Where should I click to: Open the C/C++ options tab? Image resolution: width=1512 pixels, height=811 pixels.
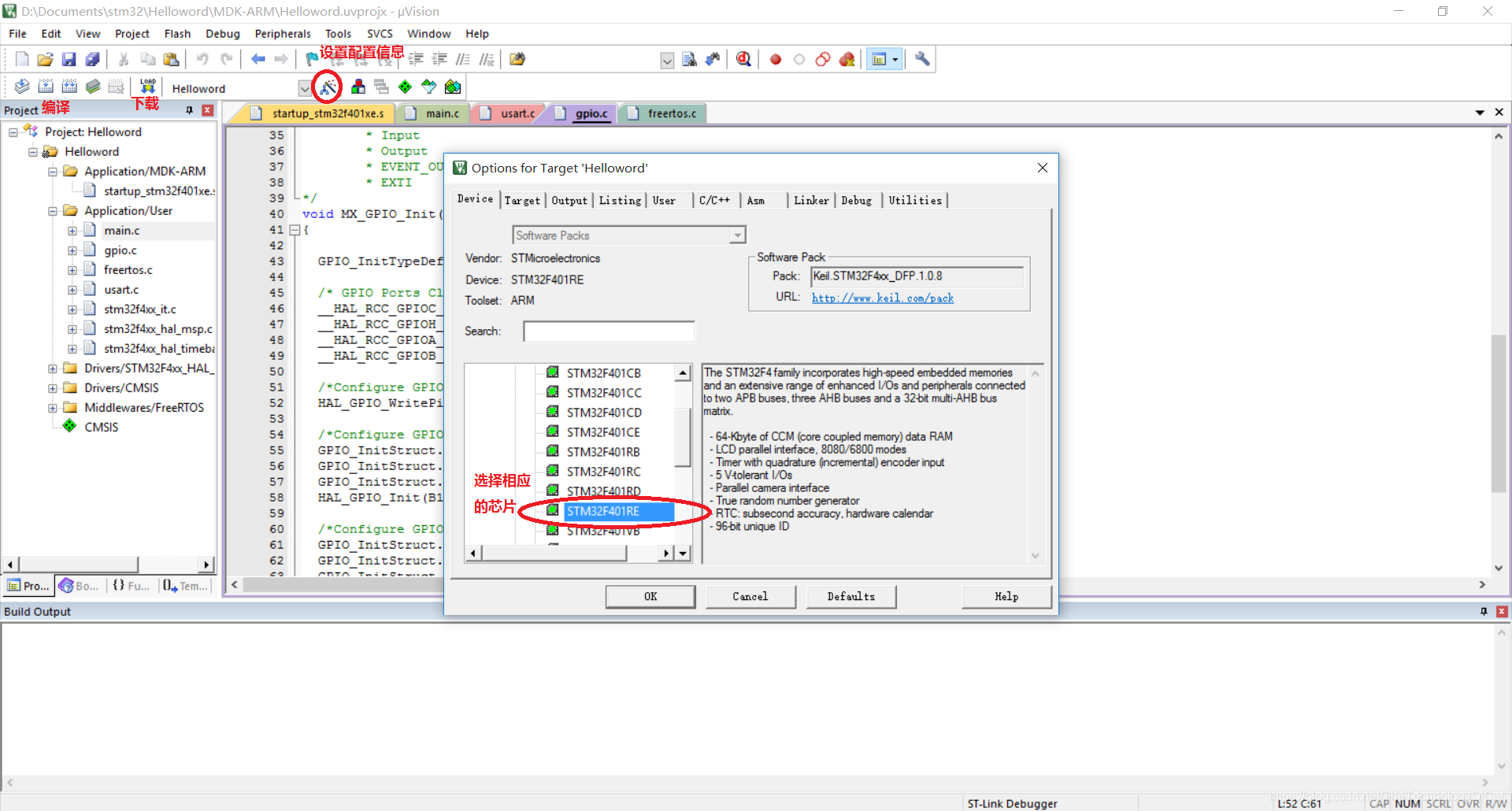click(715, 201)
